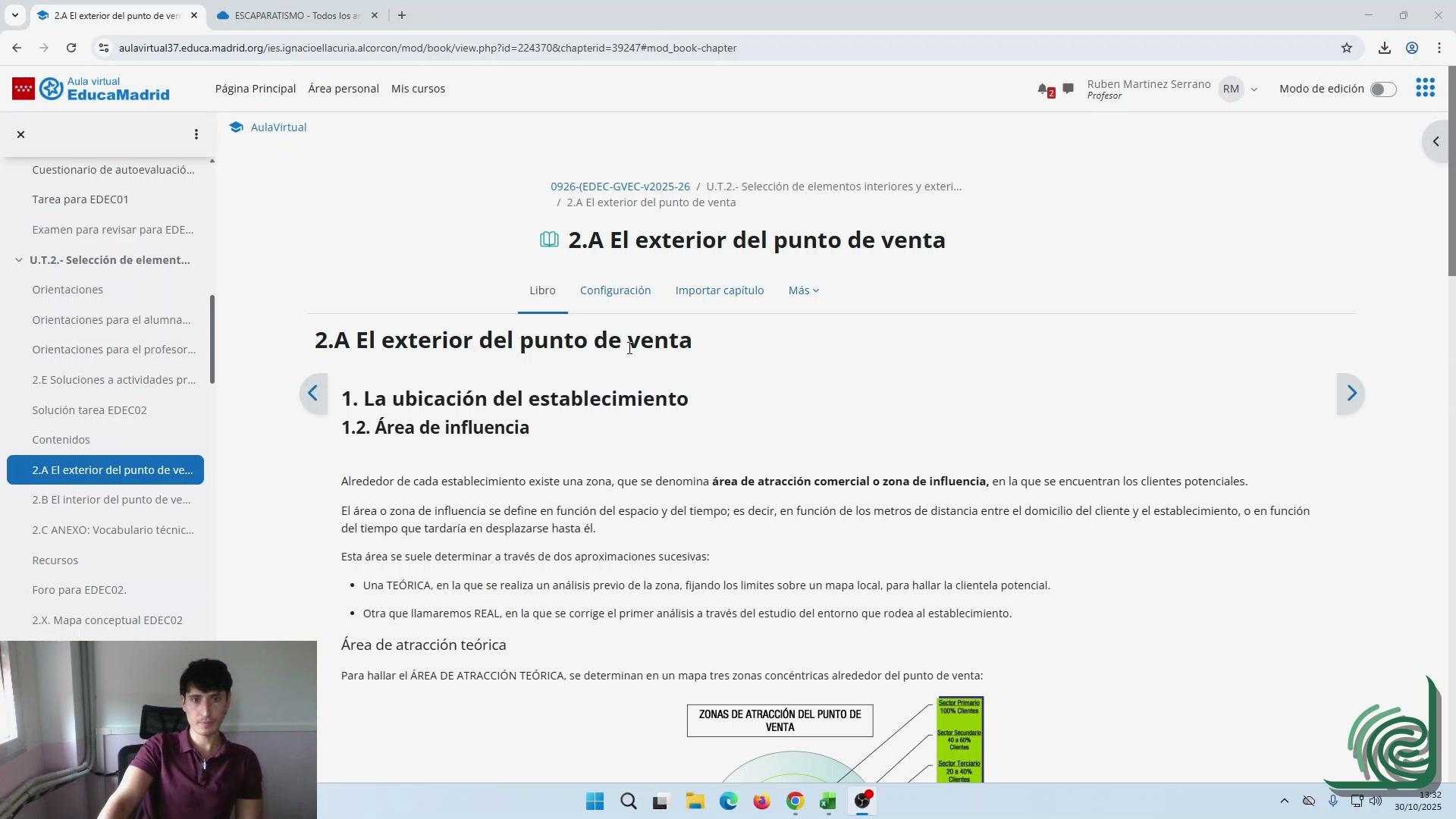1456x819 pixels.
Task: Open the Importar capítulo tab
Action: tap(719, 290)
